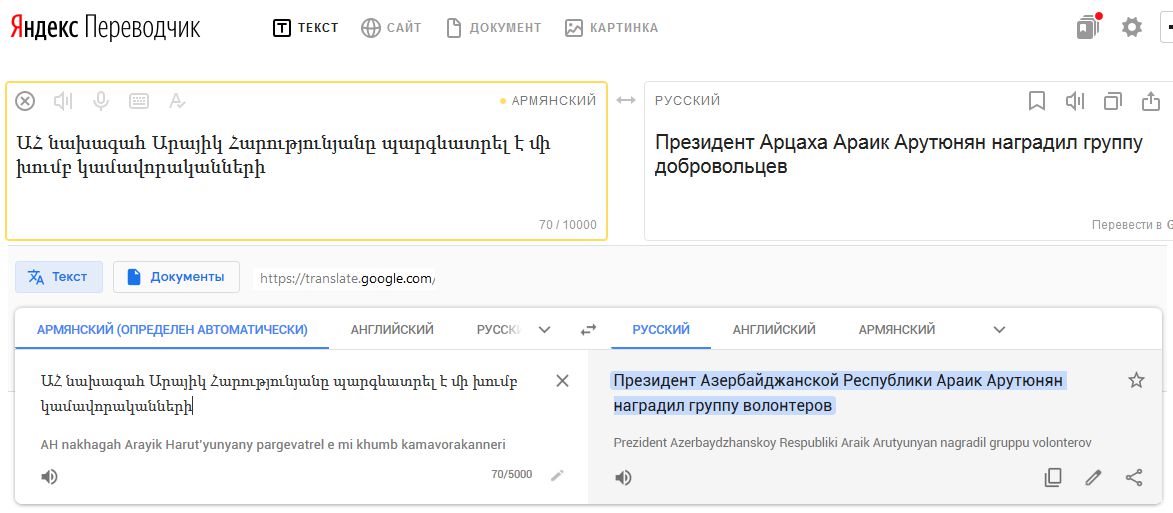Image resolution: width=1173 pixels, height=513 pixels.
Task: Select Английский target language tab in Google
Action: point(774,330)
